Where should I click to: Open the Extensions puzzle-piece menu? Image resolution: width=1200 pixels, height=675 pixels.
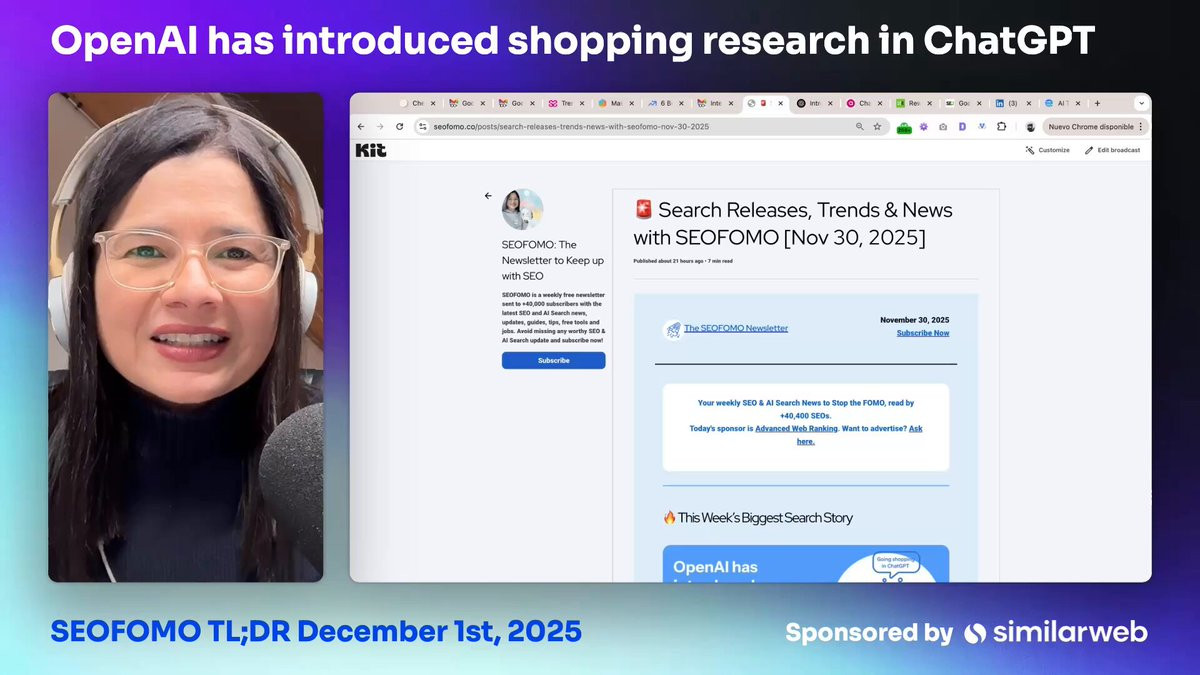[x=1001, y=127]
